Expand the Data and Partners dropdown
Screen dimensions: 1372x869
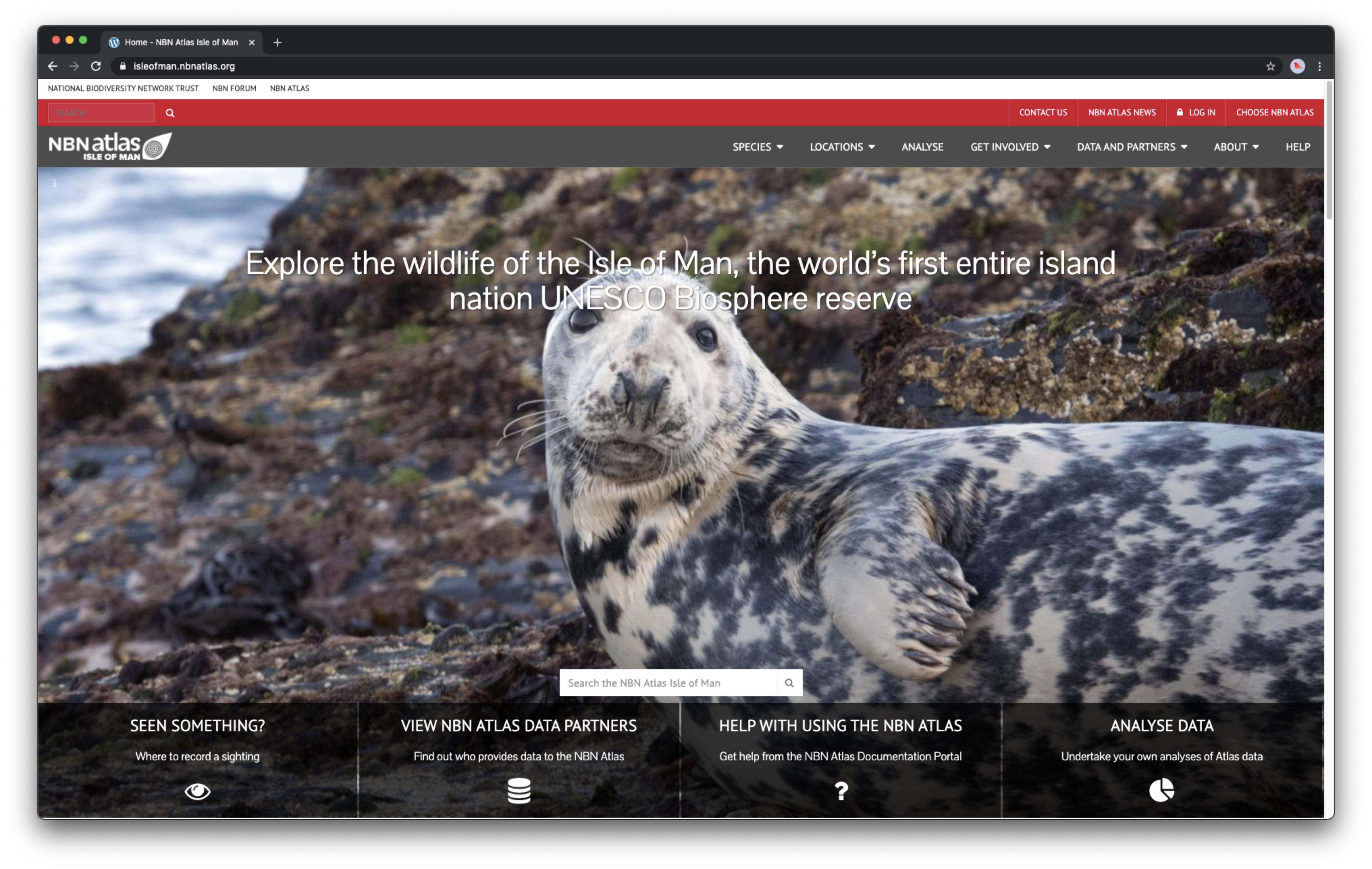pos(1132,147)
